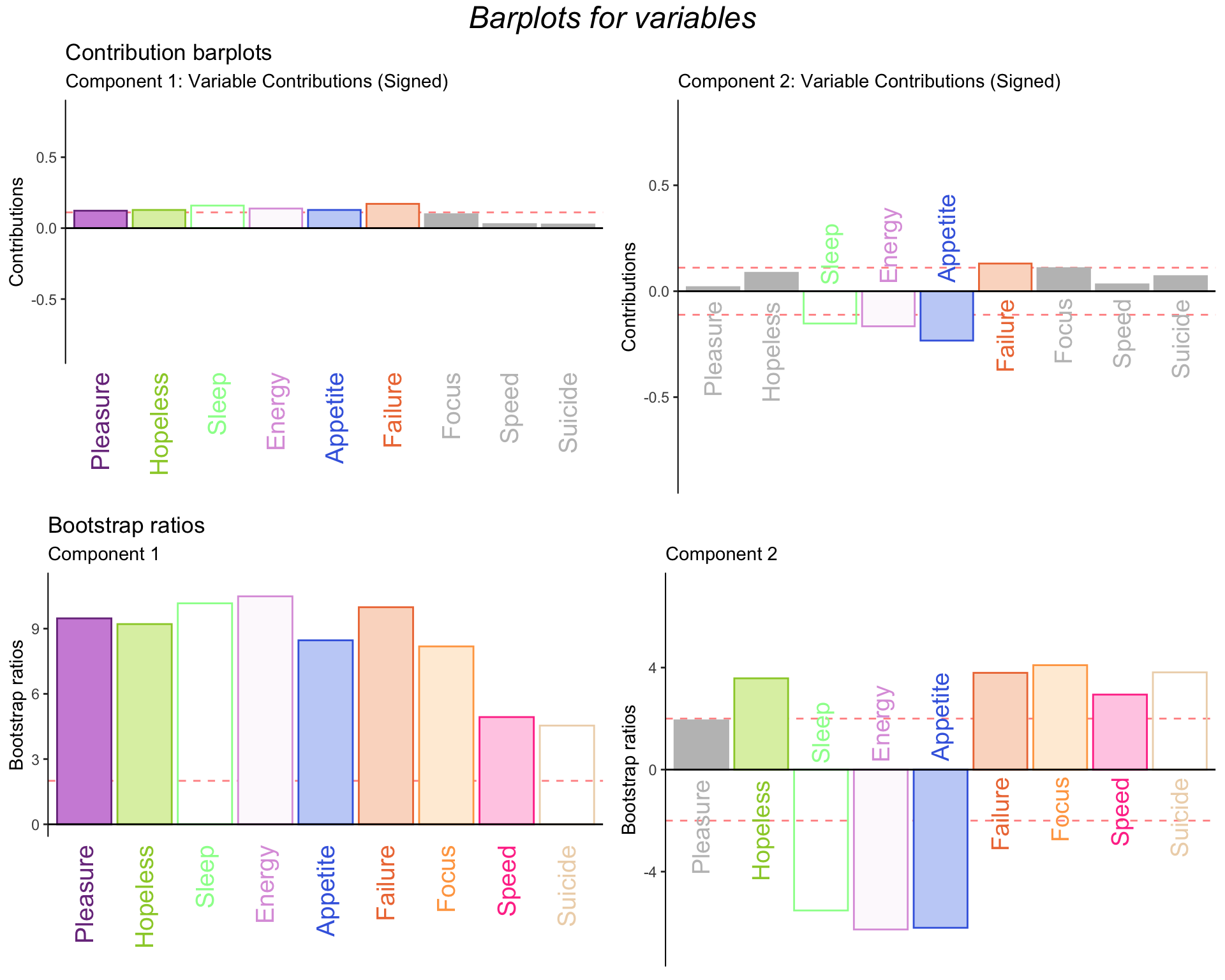The width and height of the screenshot is (1225, 980).
Task: Click the 'Component 2: Variable Contributions (Signed)' subtitle
Action: coord(869,82)
